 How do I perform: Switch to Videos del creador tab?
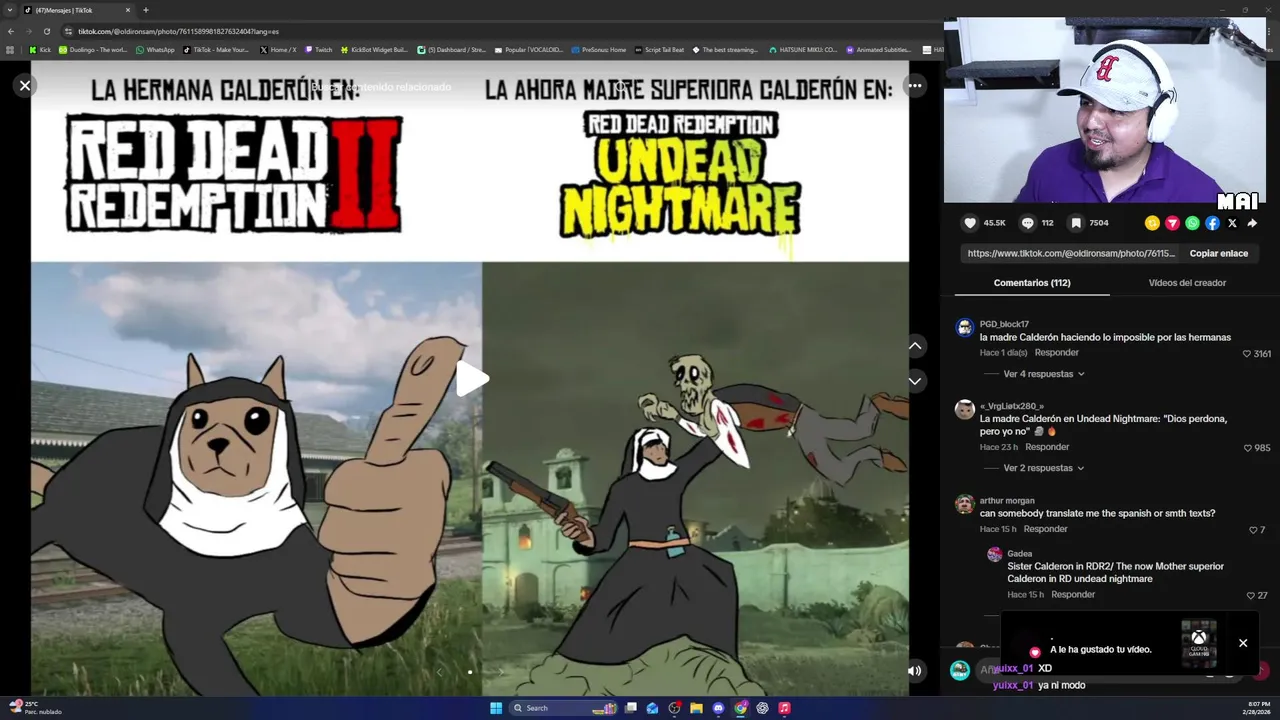click(1187, 283)
